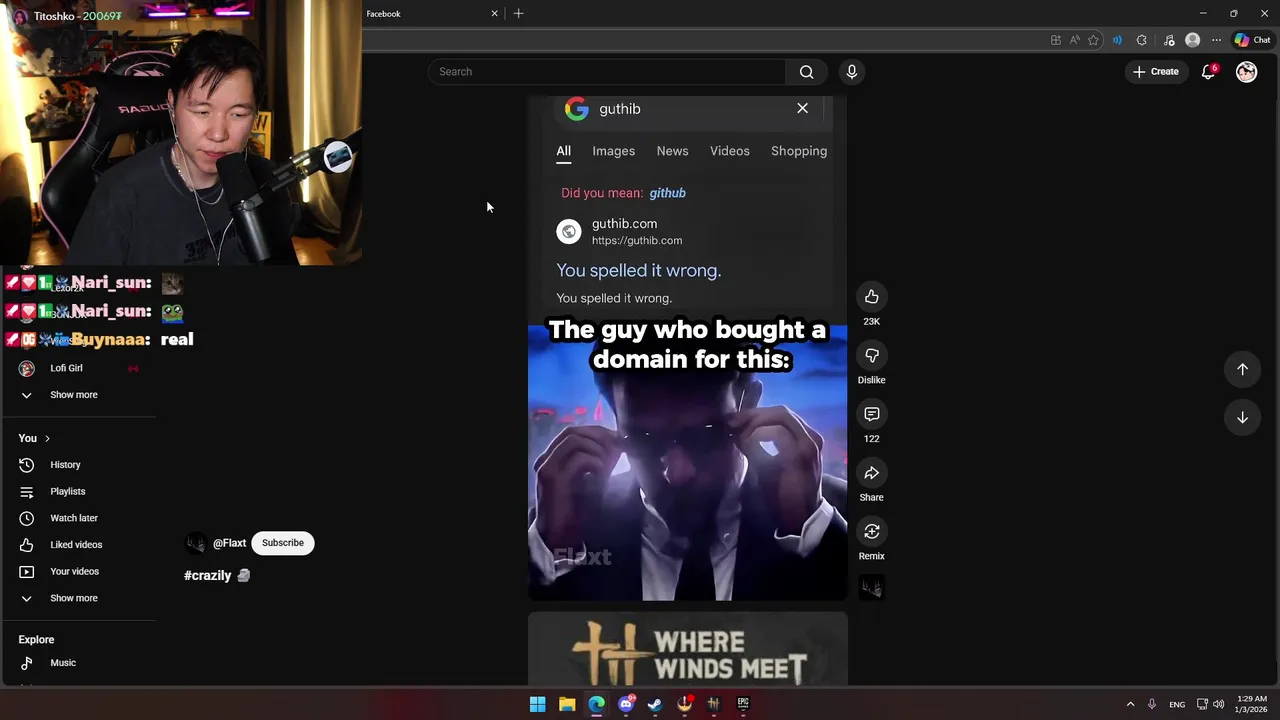
Task: Open Microsoft Edge from the taskbar
Action: (x=596, y=704)
